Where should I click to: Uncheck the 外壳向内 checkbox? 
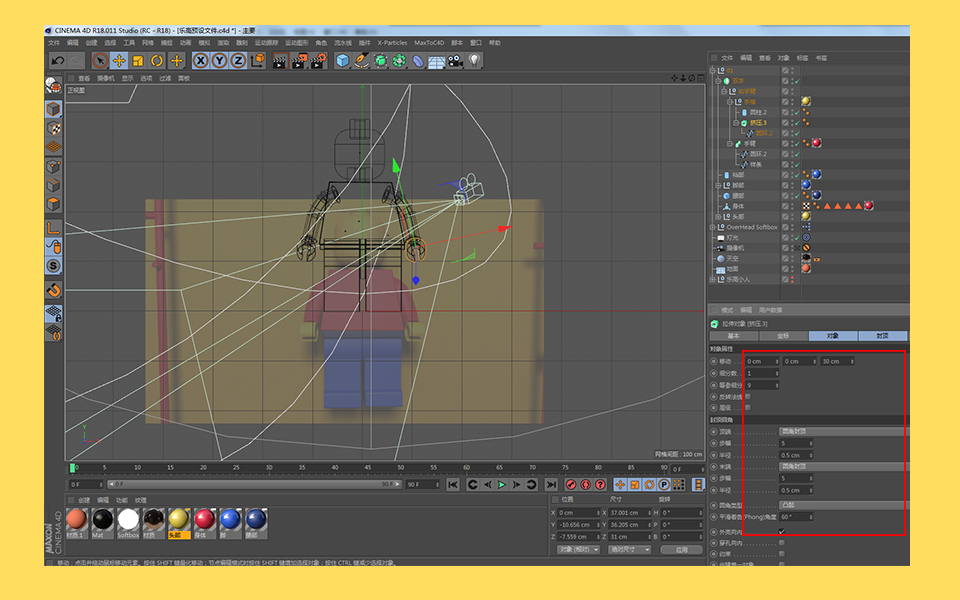782,531
